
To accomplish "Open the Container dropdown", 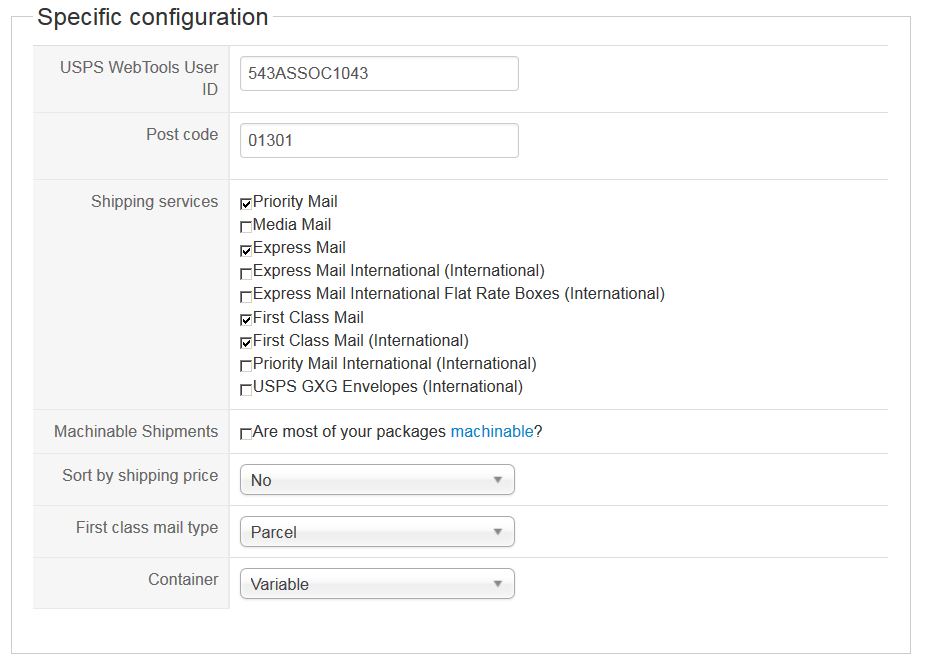I will 377,584.
